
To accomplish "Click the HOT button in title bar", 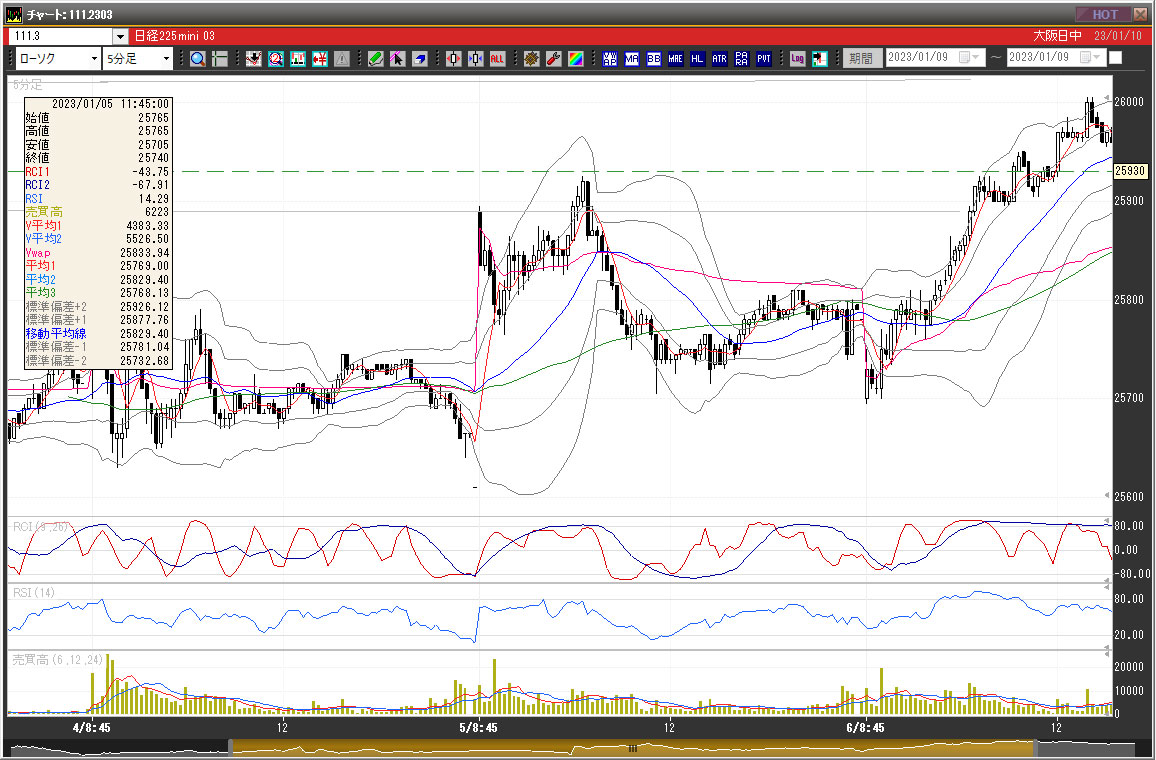I will [x=1104, y=14].
